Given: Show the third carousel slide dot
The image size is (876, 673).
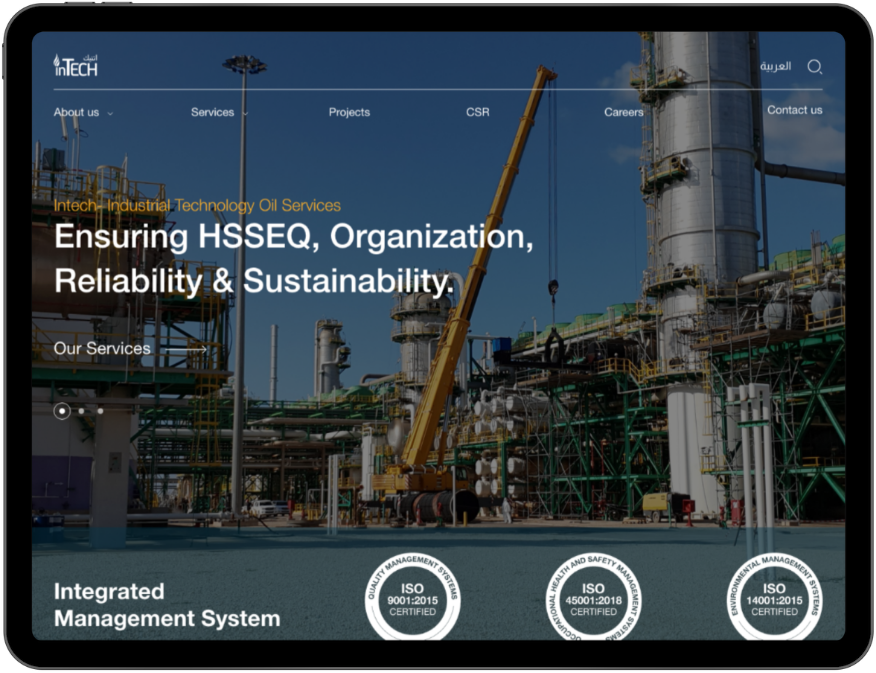Looking at the screenshot, I should 100,410.
